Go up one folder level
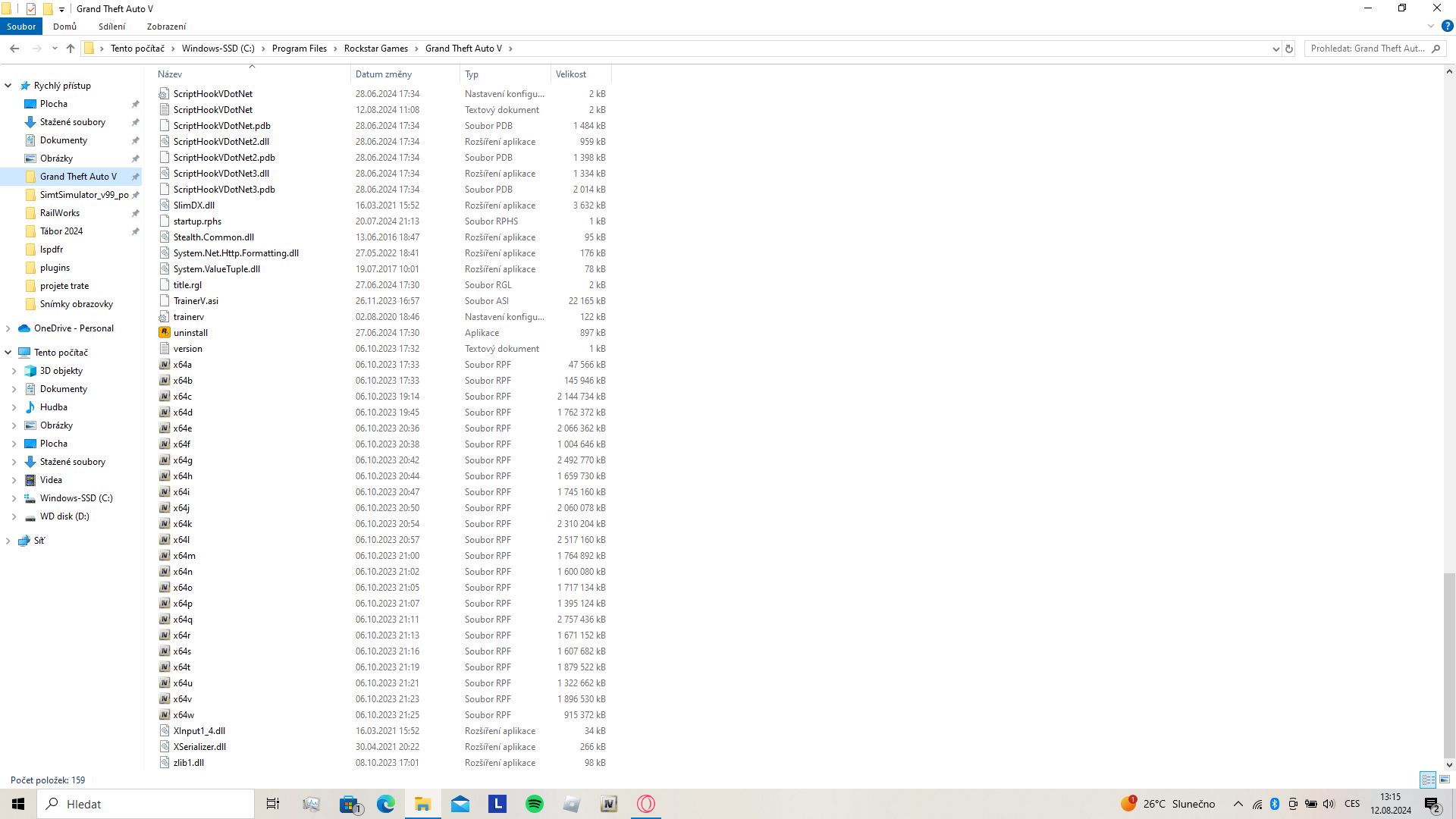 click(x=71, y=49)
